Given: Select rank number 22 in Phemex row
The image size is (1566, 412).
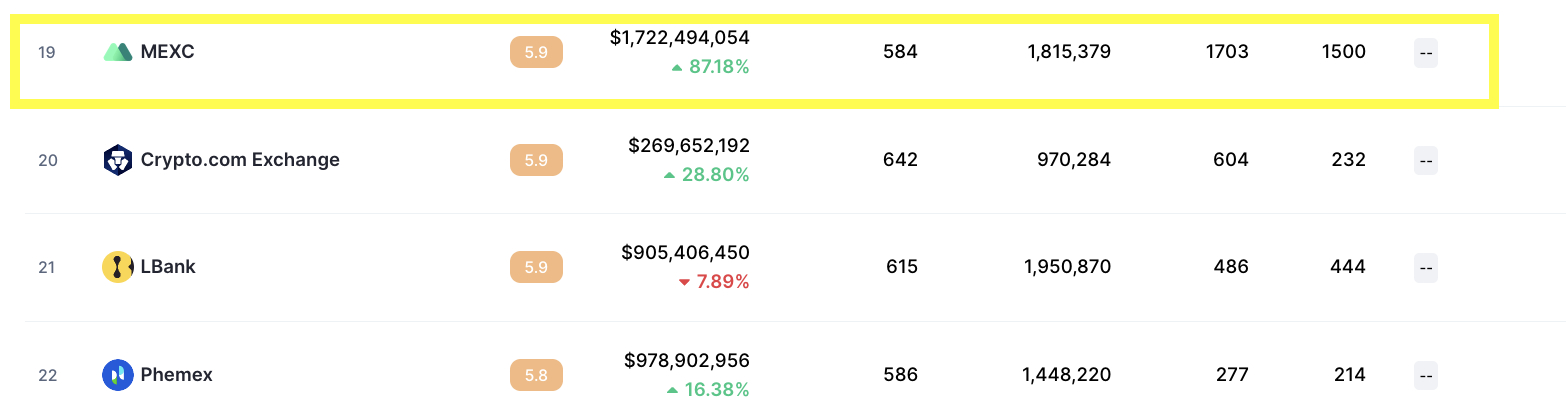Looking at the screenshot, I should (47, 375).
